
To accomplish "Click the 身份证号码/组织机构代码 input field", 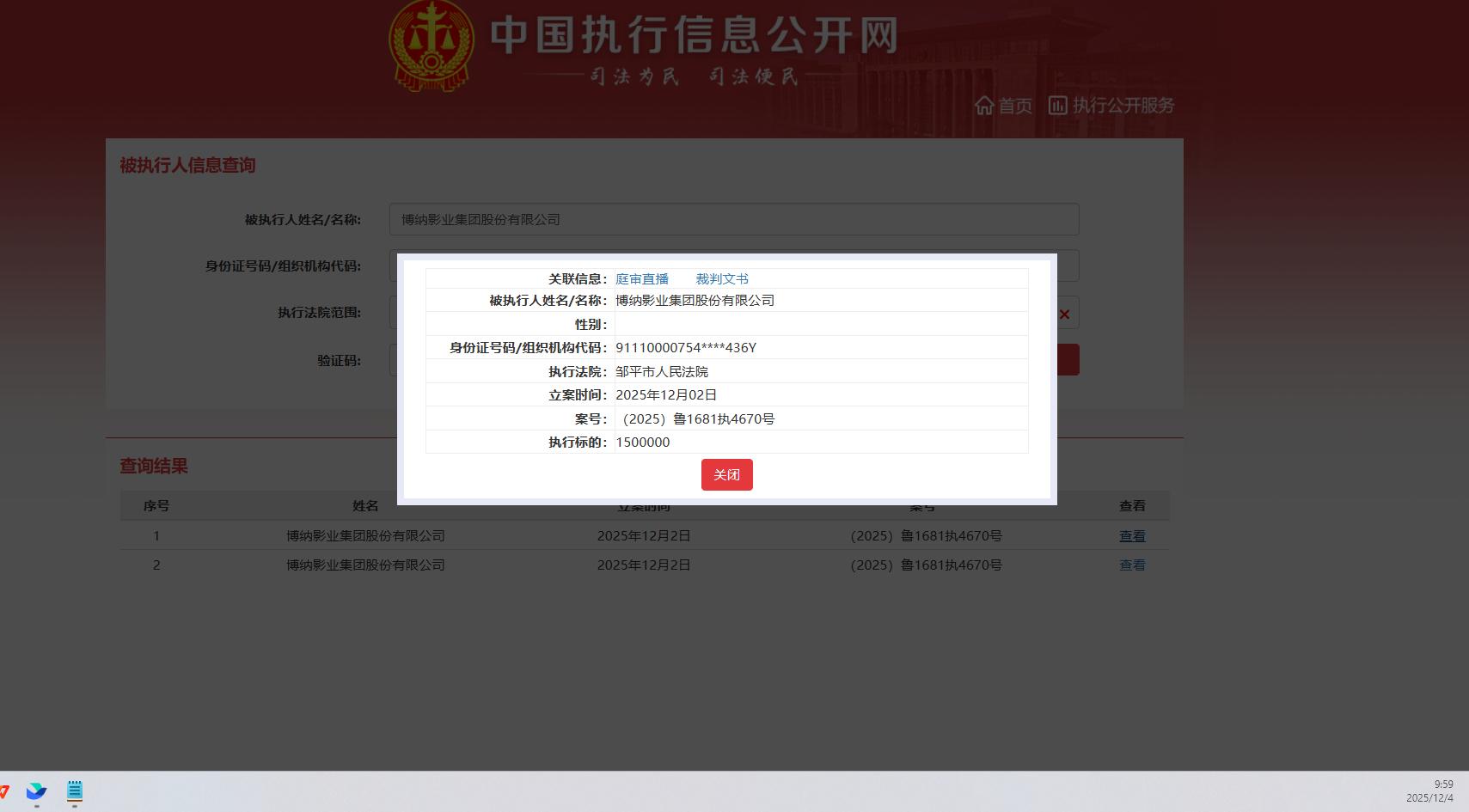I will coord(1067,266).
